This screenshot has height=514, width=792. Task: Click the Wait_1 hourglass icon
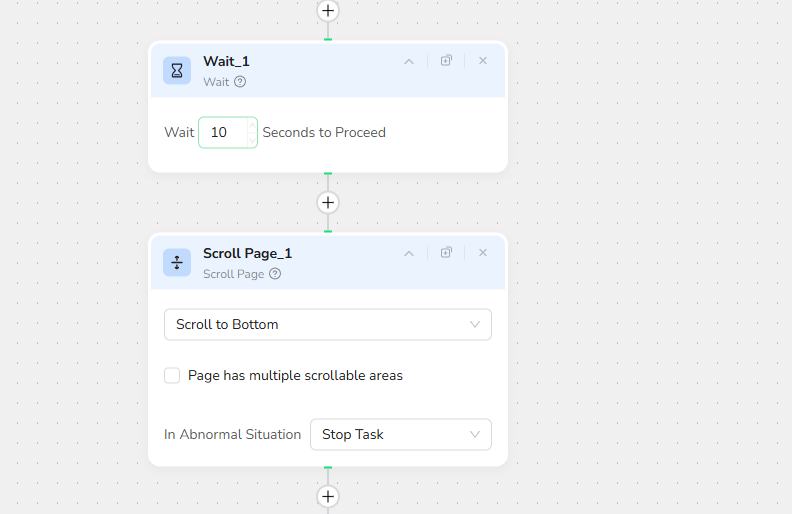point(177,70)
